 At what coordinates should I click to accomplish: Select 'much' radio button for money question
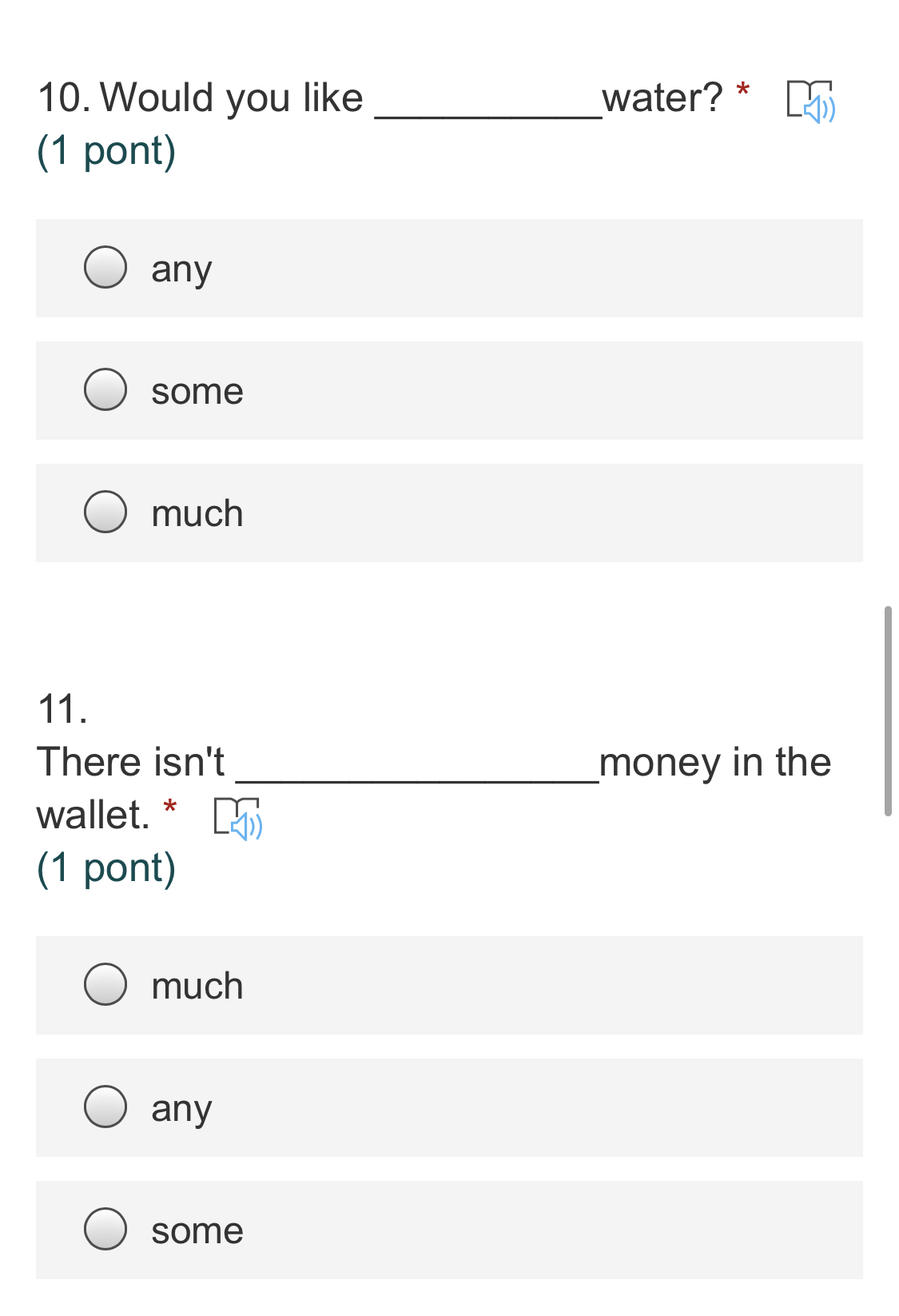(x=105, y=984)
